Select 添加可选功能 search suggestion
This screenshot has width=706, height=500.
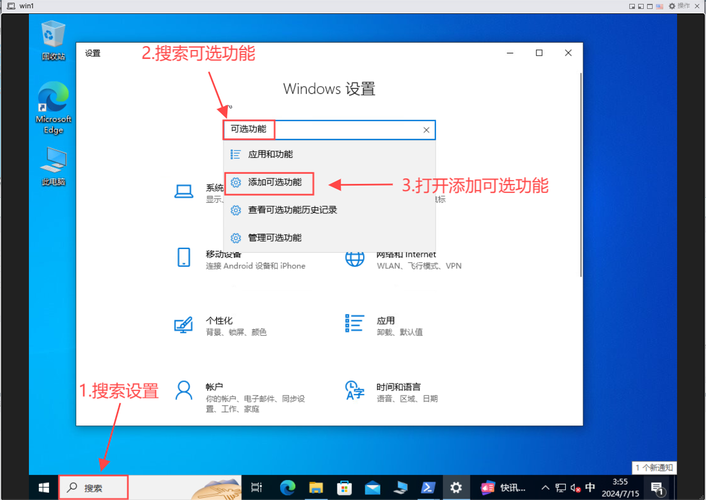click(329, 182)
